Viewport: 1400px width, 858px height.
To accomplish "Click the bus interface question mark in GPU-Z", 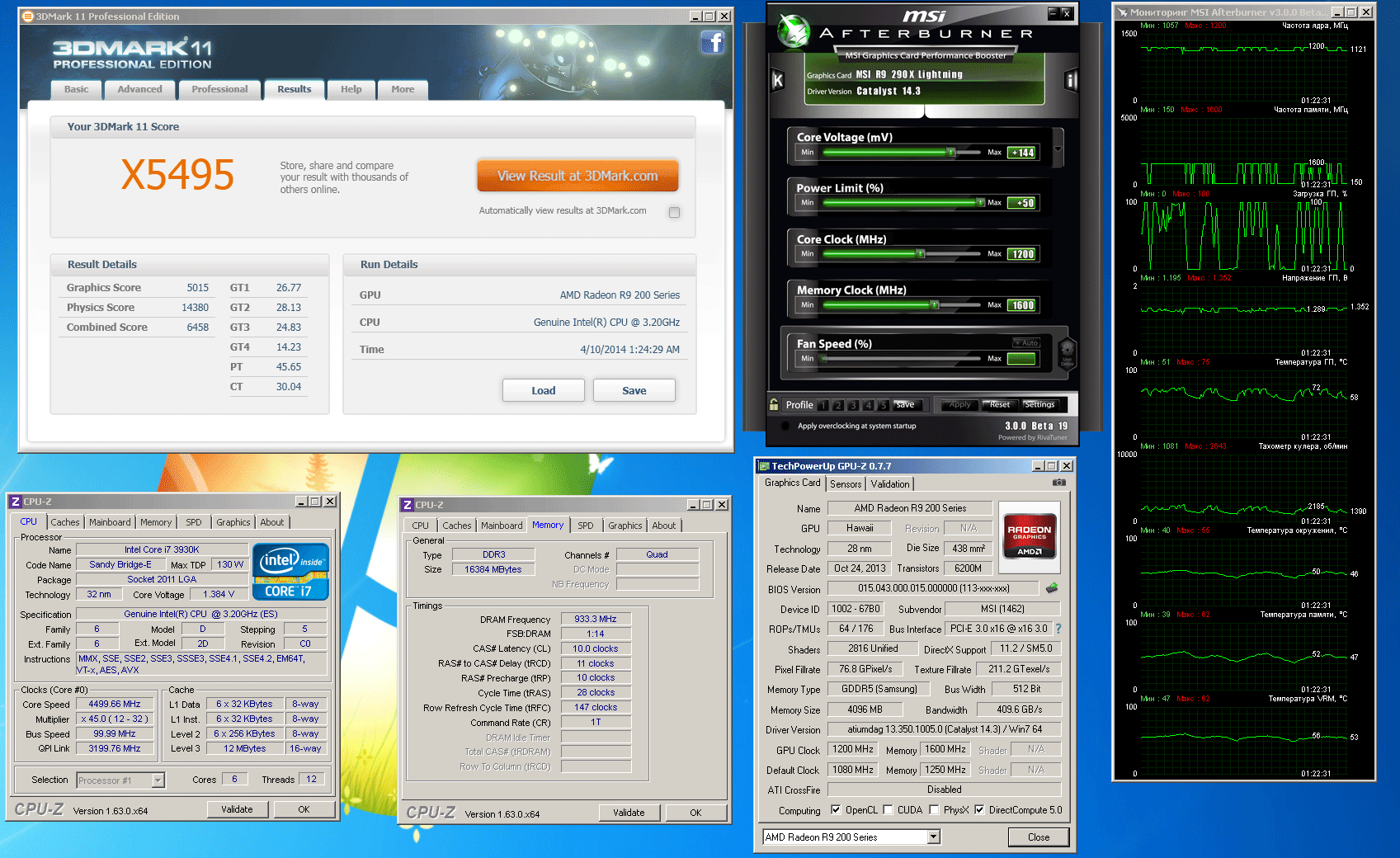I will tap(1058, 629).
